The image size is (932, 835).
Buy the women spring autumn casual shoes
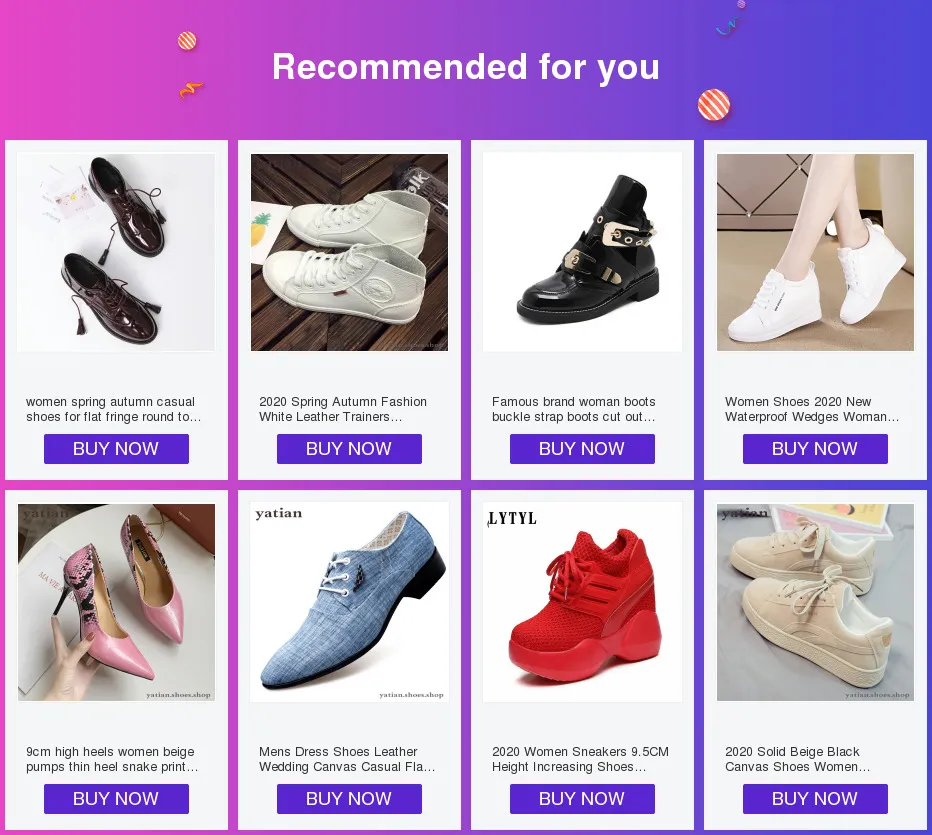pos(116,449)
